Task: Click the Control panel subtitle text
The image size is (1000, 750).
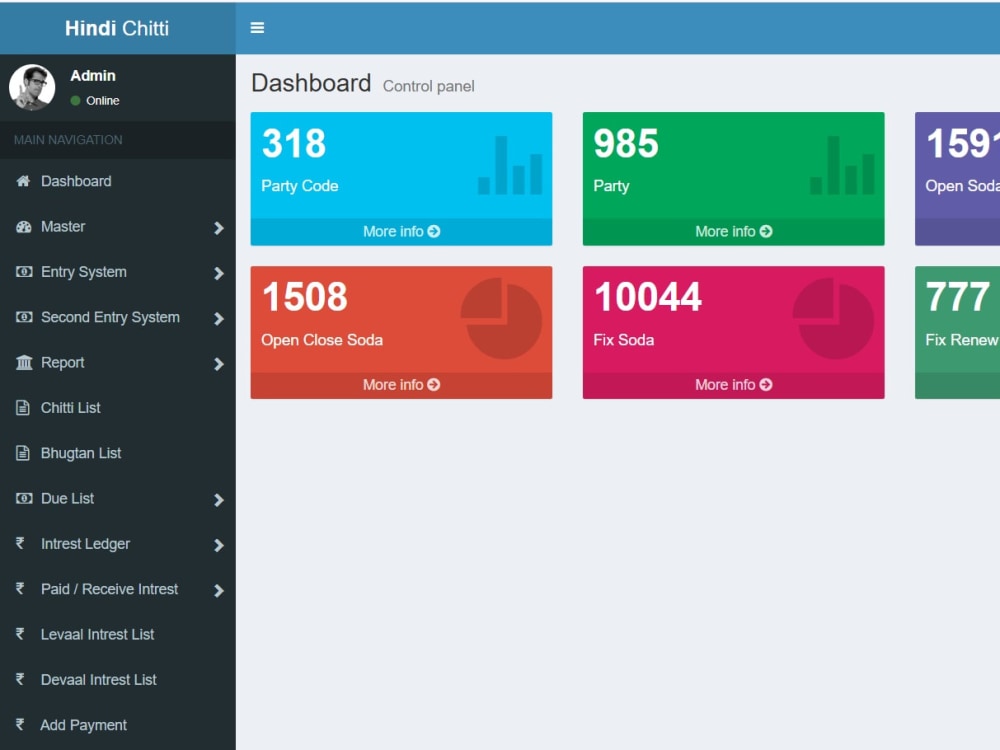Action: pos(429,86)
